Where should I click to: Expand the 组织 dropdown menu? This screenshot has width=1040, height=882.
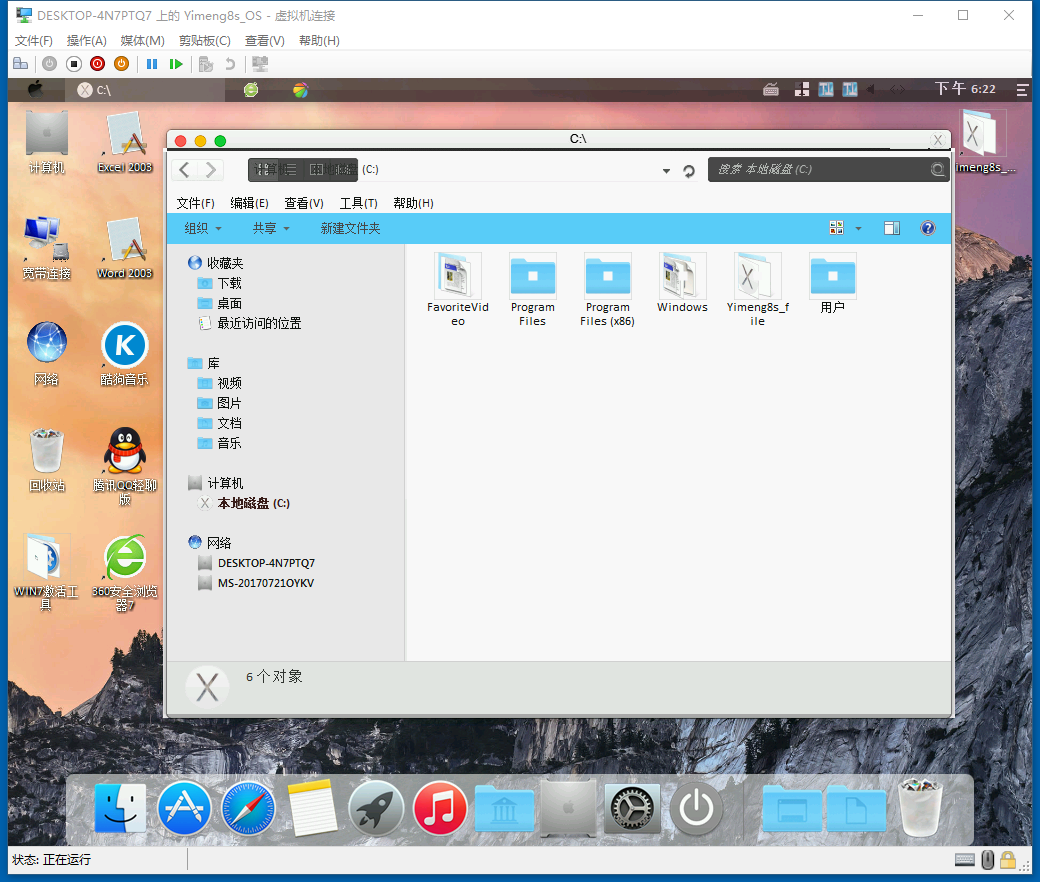(203, 228)
